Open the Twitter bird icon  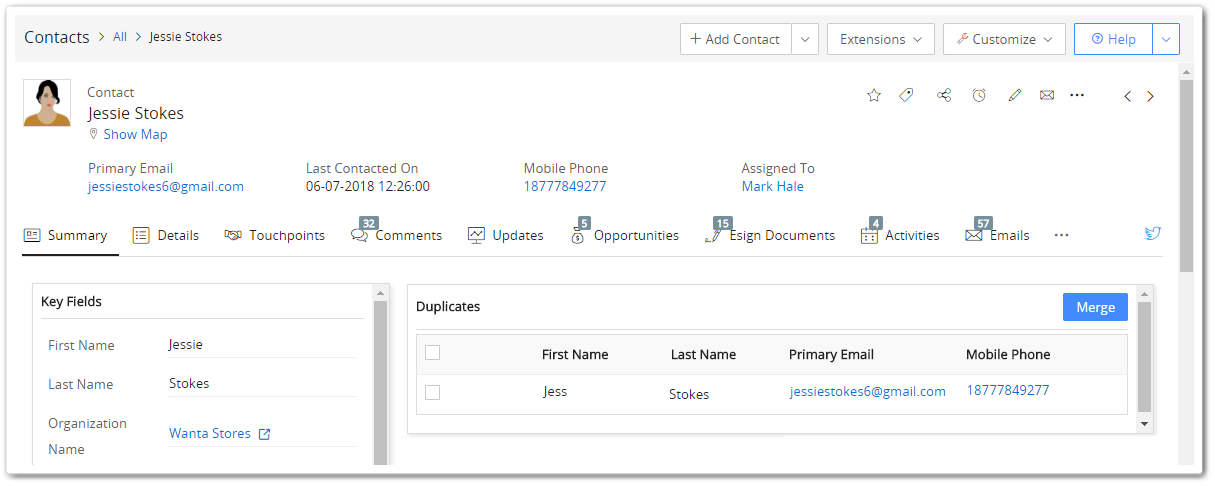point(1152,234)
